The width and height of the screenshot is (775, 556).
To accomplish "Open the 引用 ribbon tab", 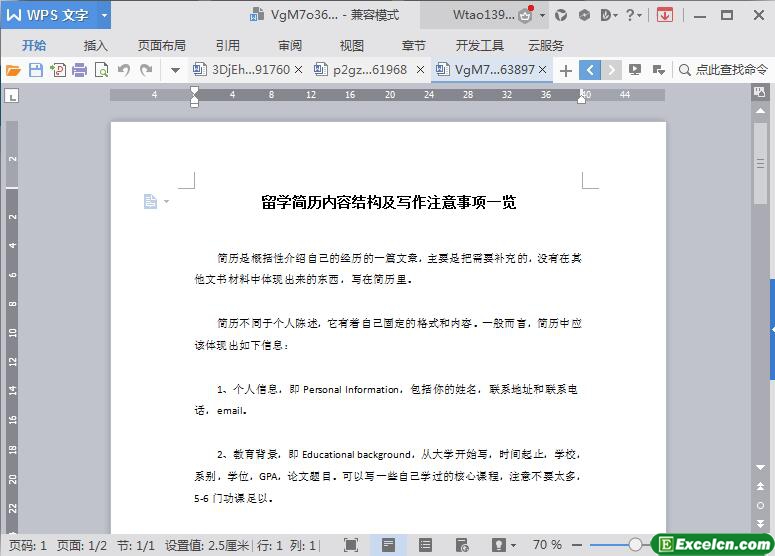I will pos(227,46).
